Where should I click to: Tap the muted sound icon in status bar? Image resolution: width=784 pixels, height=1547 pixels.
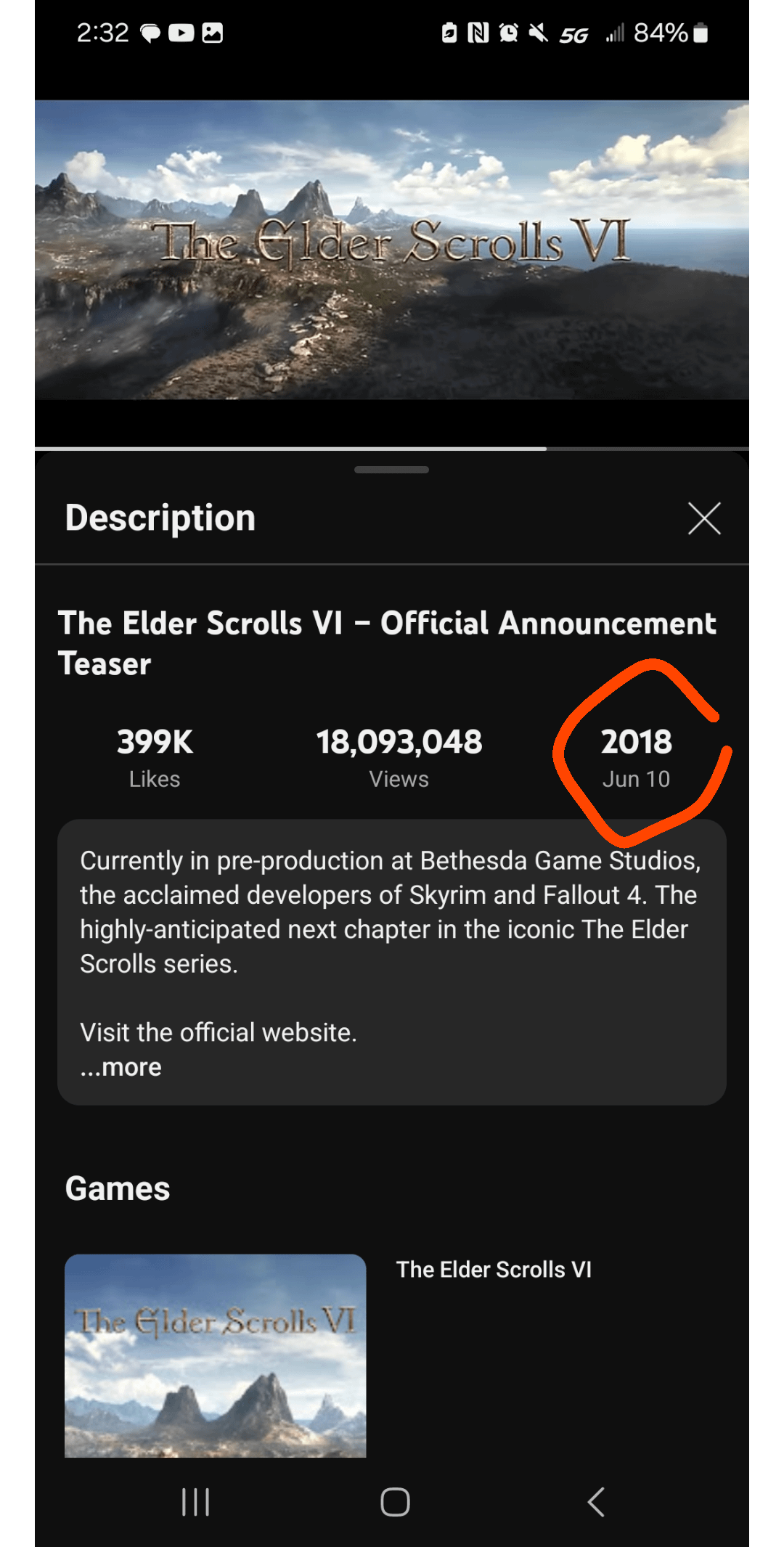538,33
